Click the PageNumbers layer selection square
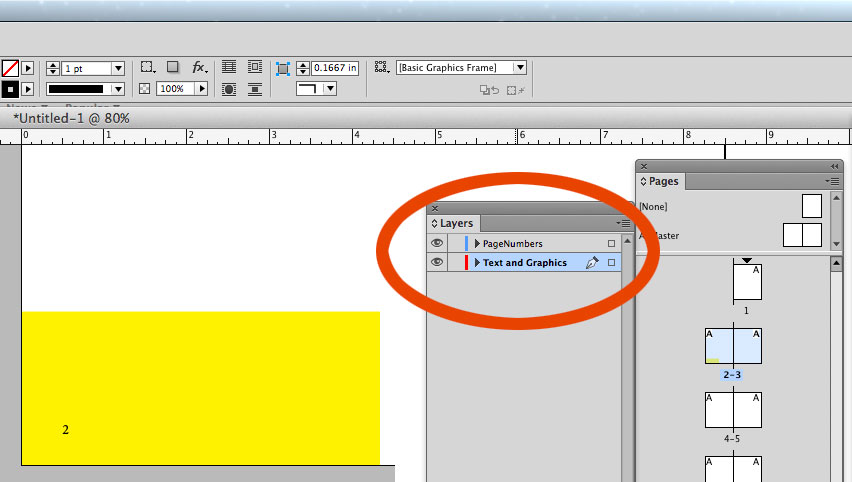 (611, 243)
